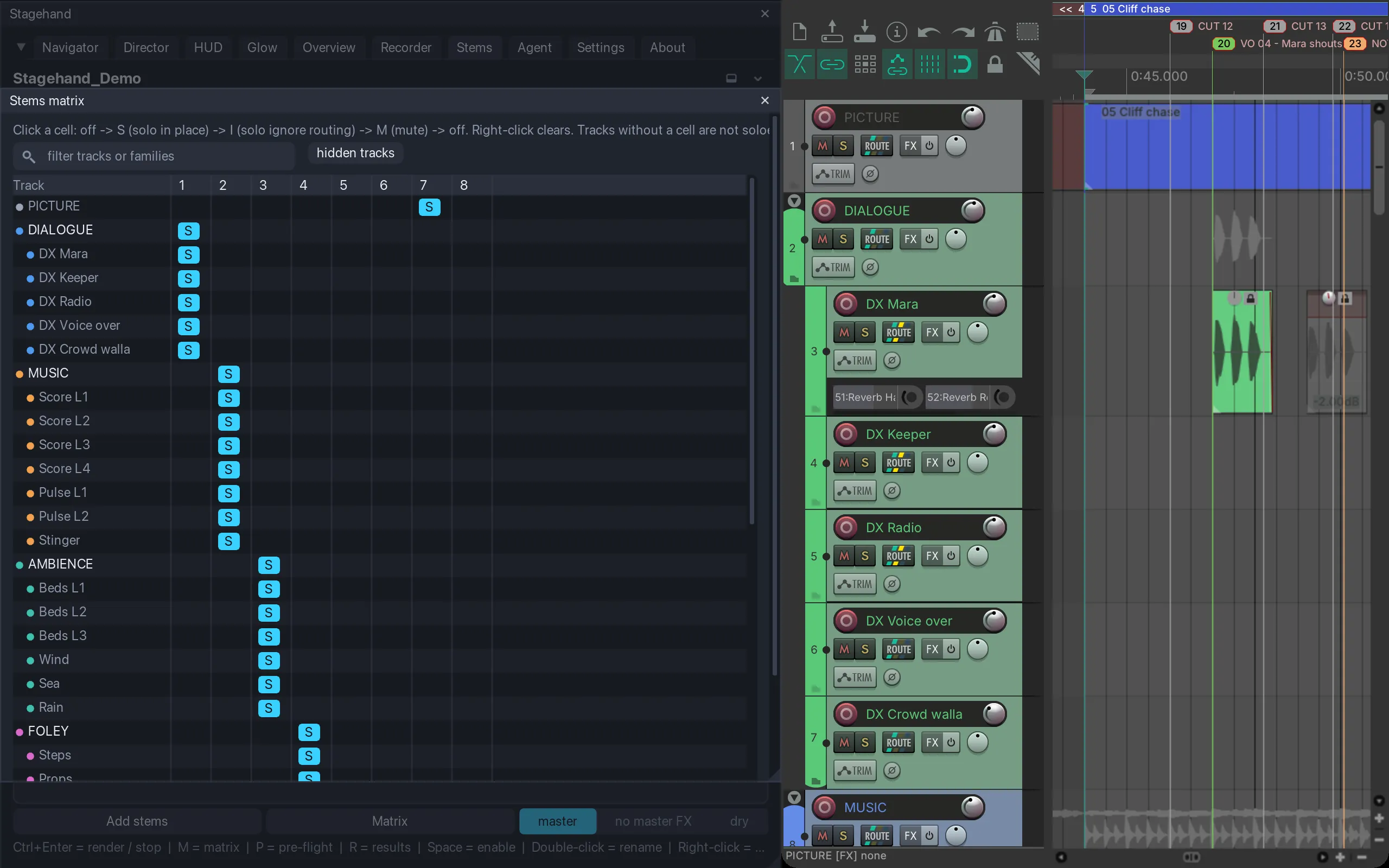Click the Matrix button
1389x868 pixels.
[390, 821]
